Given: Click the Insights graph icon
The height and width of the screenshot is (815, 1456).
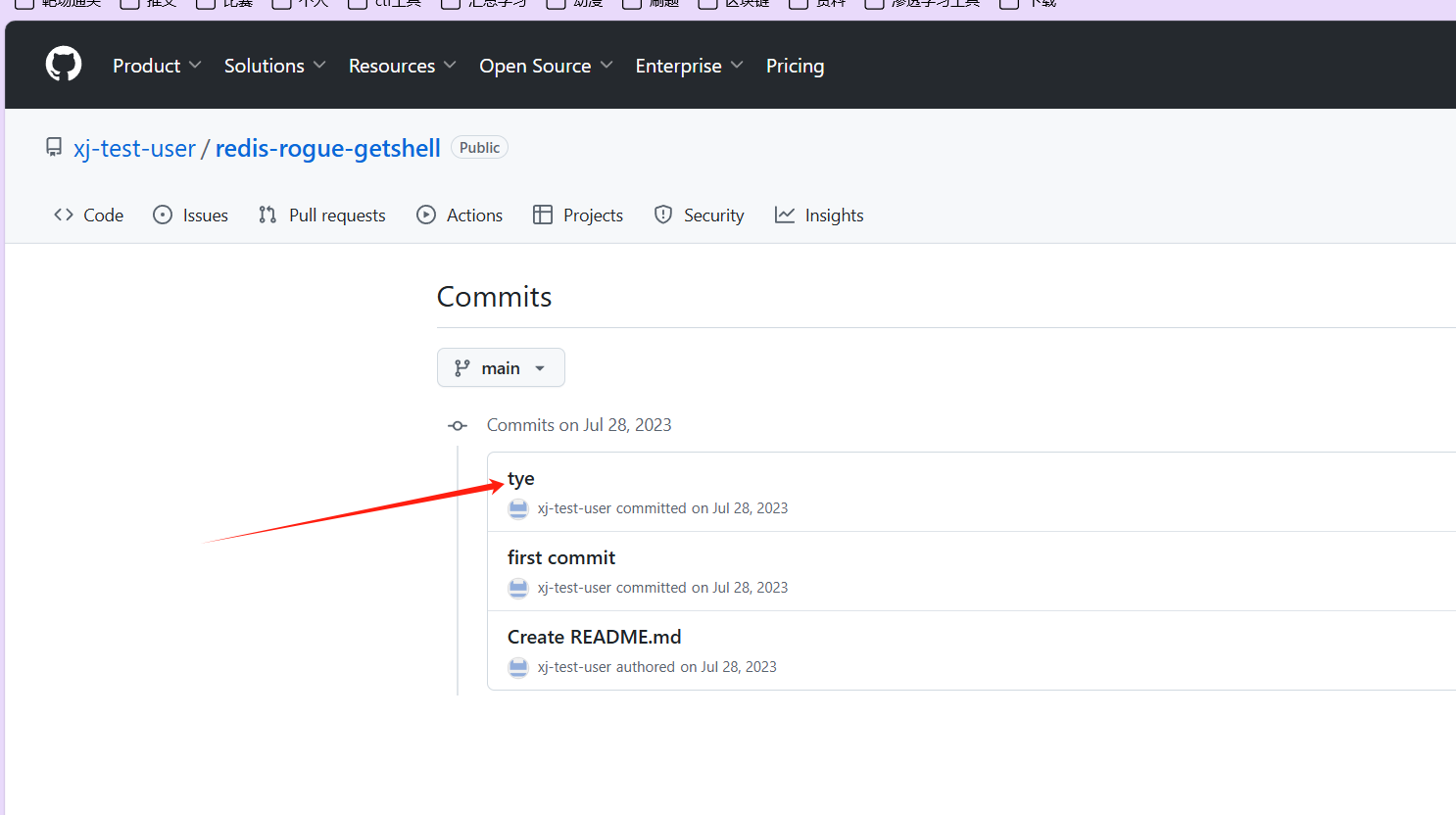Looking at the screenshot, I should pyautogui.click(x=785, y=215).
